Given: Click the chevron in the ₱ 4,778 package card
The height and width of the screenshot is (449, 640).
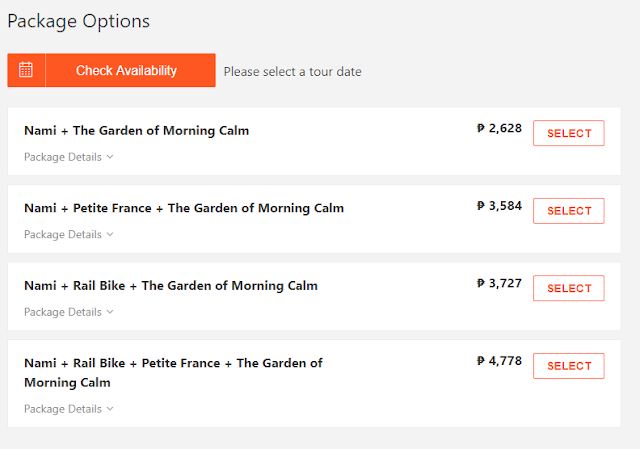Looking at the screenshot, I should click(x=110, y=409).
